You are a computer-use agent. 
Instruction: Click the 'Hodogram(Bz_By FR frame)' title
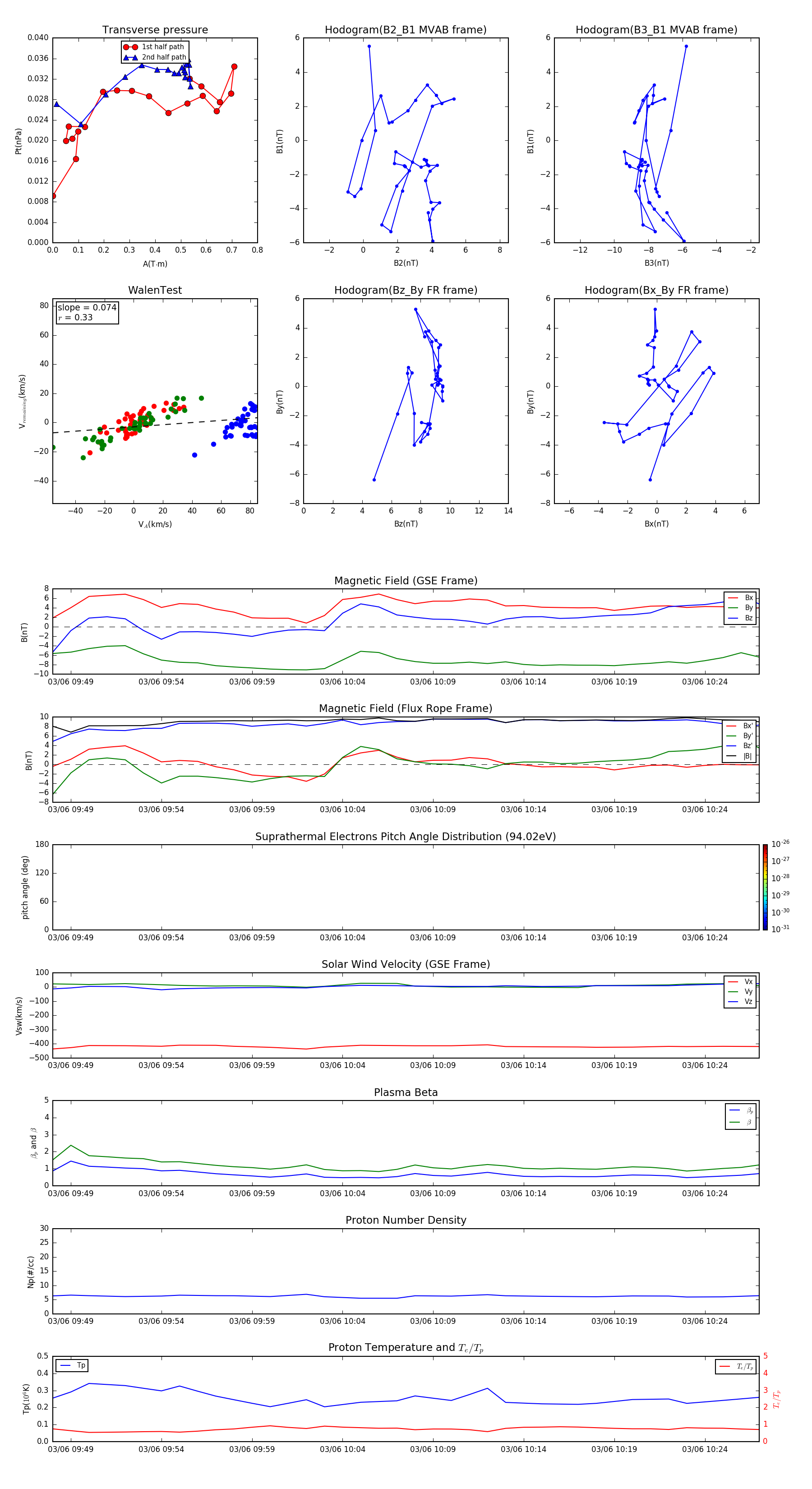(x=406, y=290)
